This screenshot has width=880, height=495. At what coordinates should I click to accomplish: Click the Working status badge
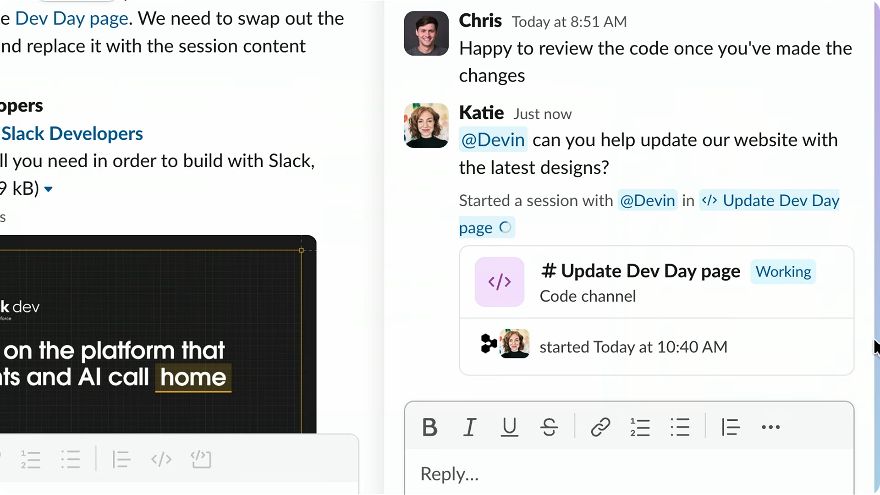783,272
